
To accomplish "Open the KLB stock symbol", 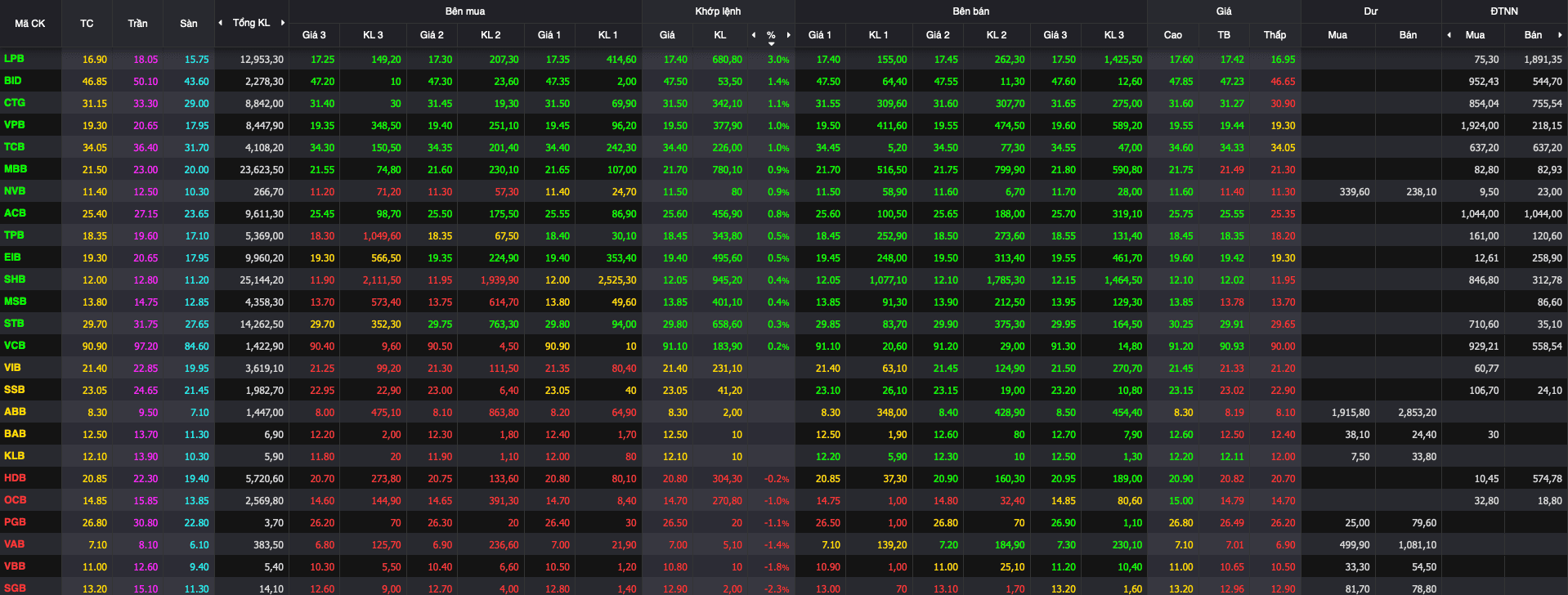I will coord(14,456).
